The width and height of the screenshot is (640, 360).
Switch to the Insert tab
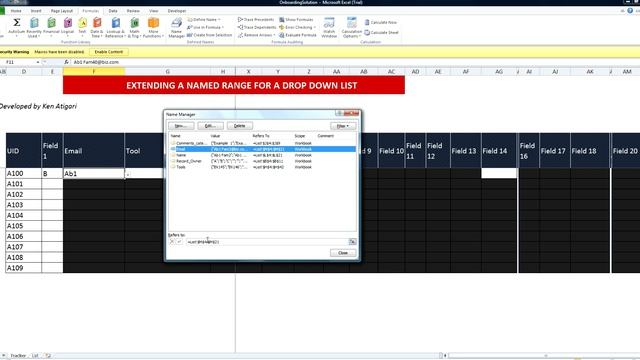pyautogui.click(x=36, y=11)
